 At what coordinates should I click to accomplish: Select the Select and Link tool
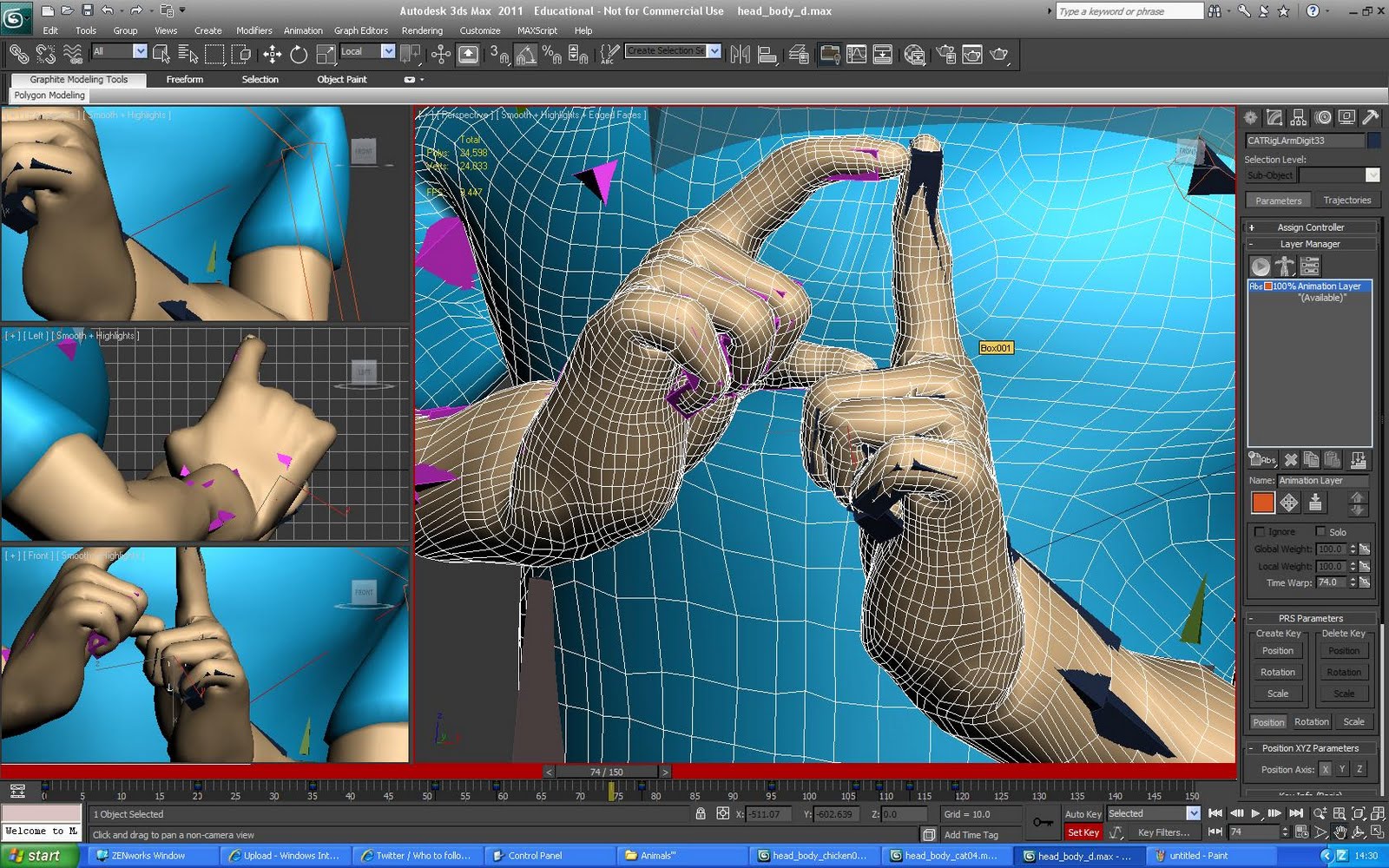pos(18,54)
